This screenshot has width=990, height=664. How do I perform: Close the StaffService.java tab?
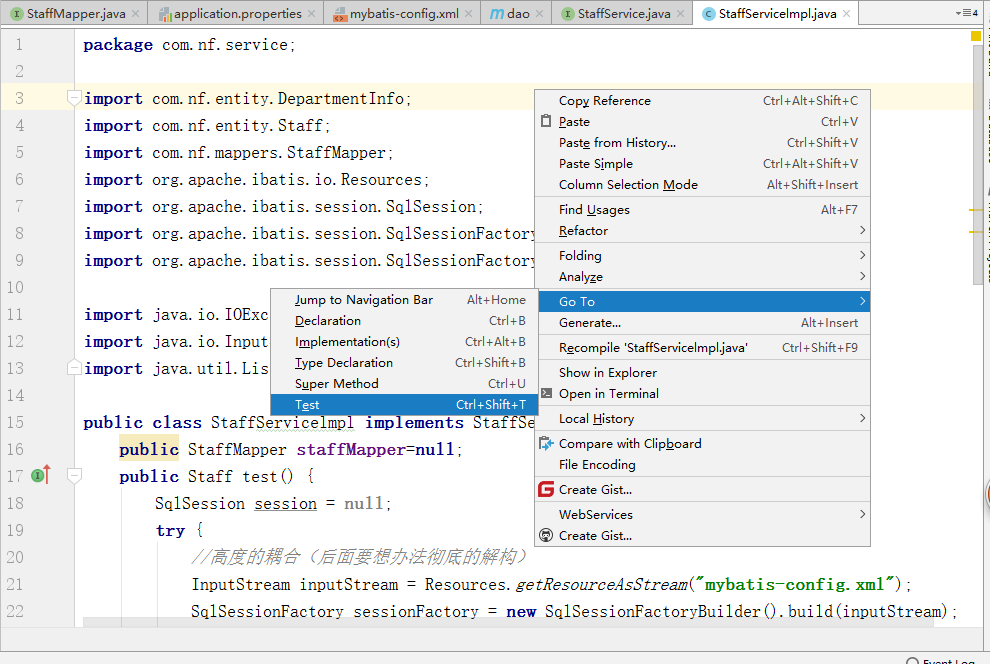click(680, 13)
